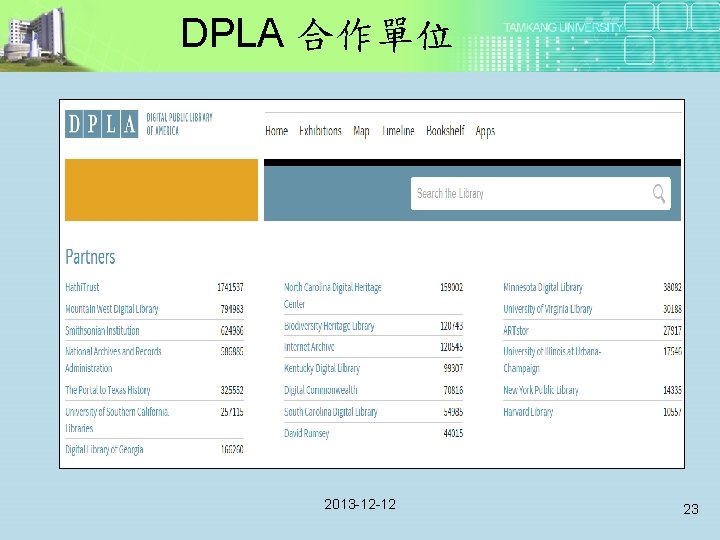Open the Bookshelf page
720x540 pixels.
click(x=445, y=131)
